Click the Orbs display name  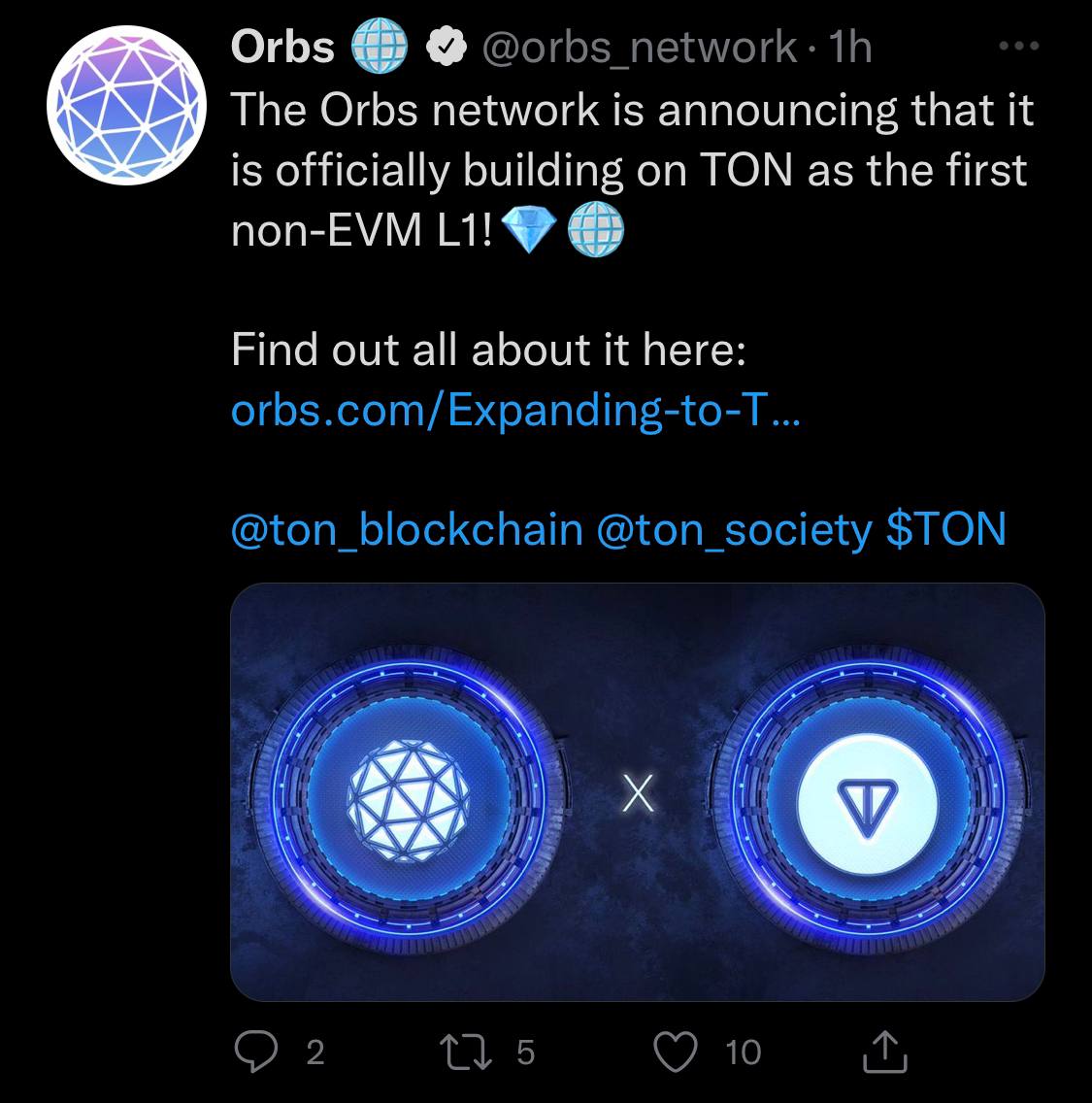[x=282, y=48]
